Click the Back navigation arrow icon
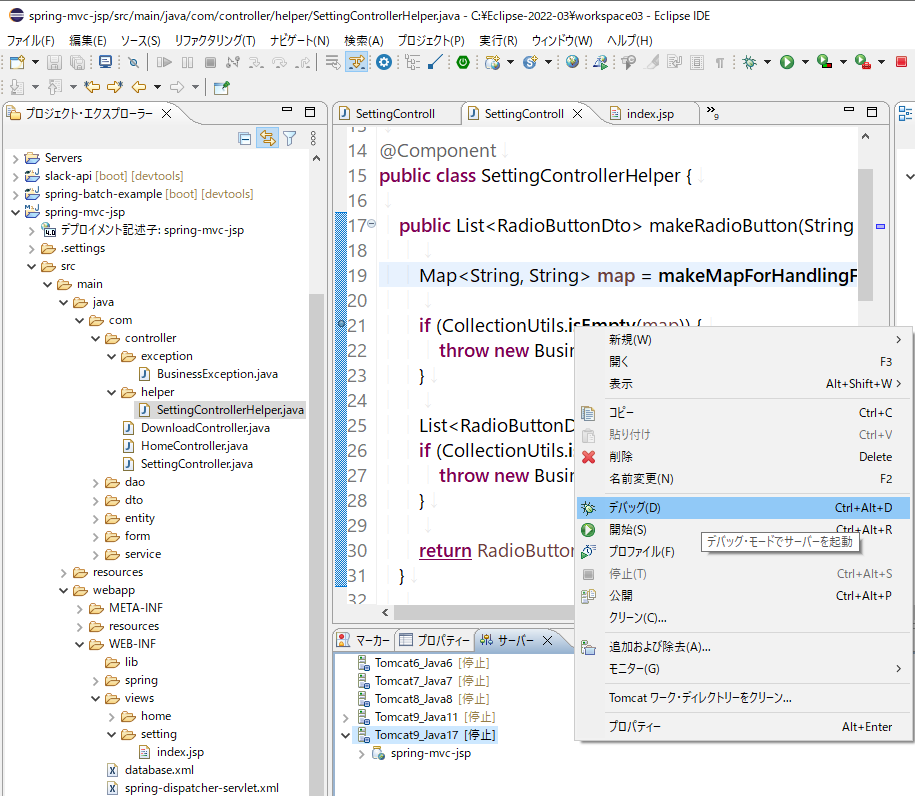 (139, 87)
